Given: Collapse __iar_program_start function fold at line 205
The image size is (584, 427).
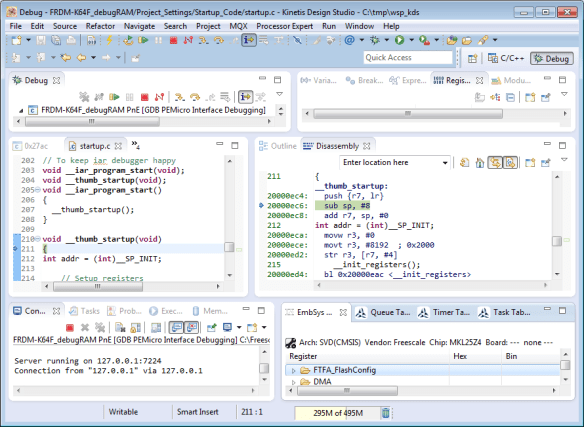Looking at the screenshot, I should point(38,190).
